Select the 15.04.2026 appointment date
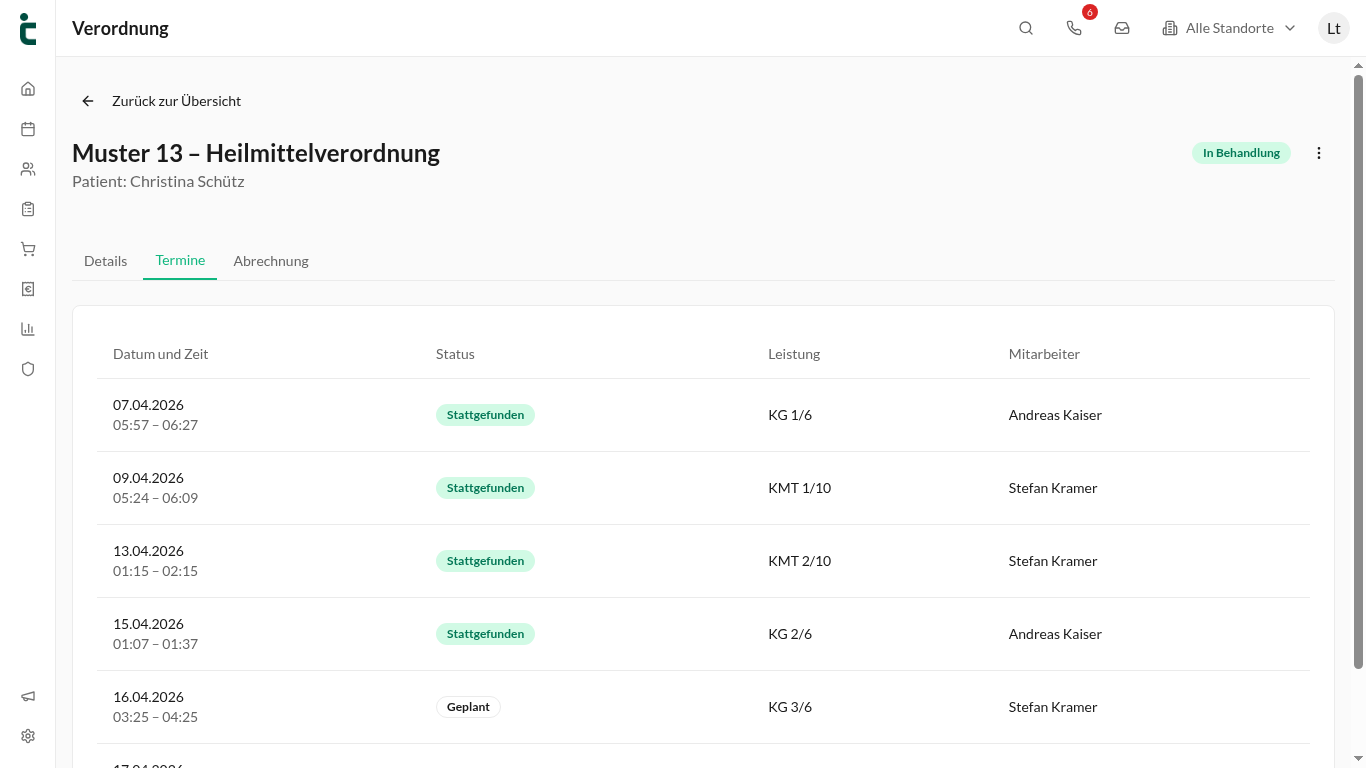 pyautogui.click(x=148, y=624)
